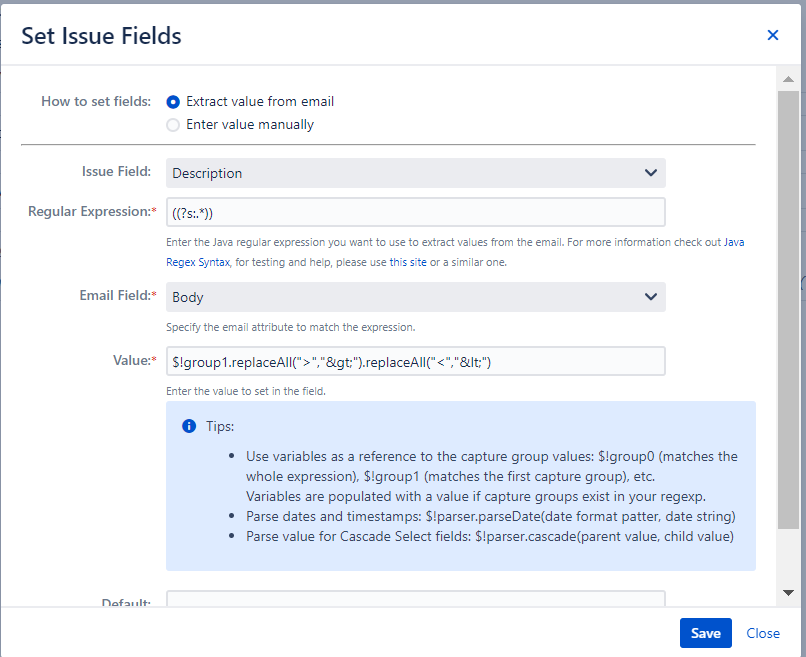Click the Close button
Screen dimensions: 806x657
pos(763,633)
